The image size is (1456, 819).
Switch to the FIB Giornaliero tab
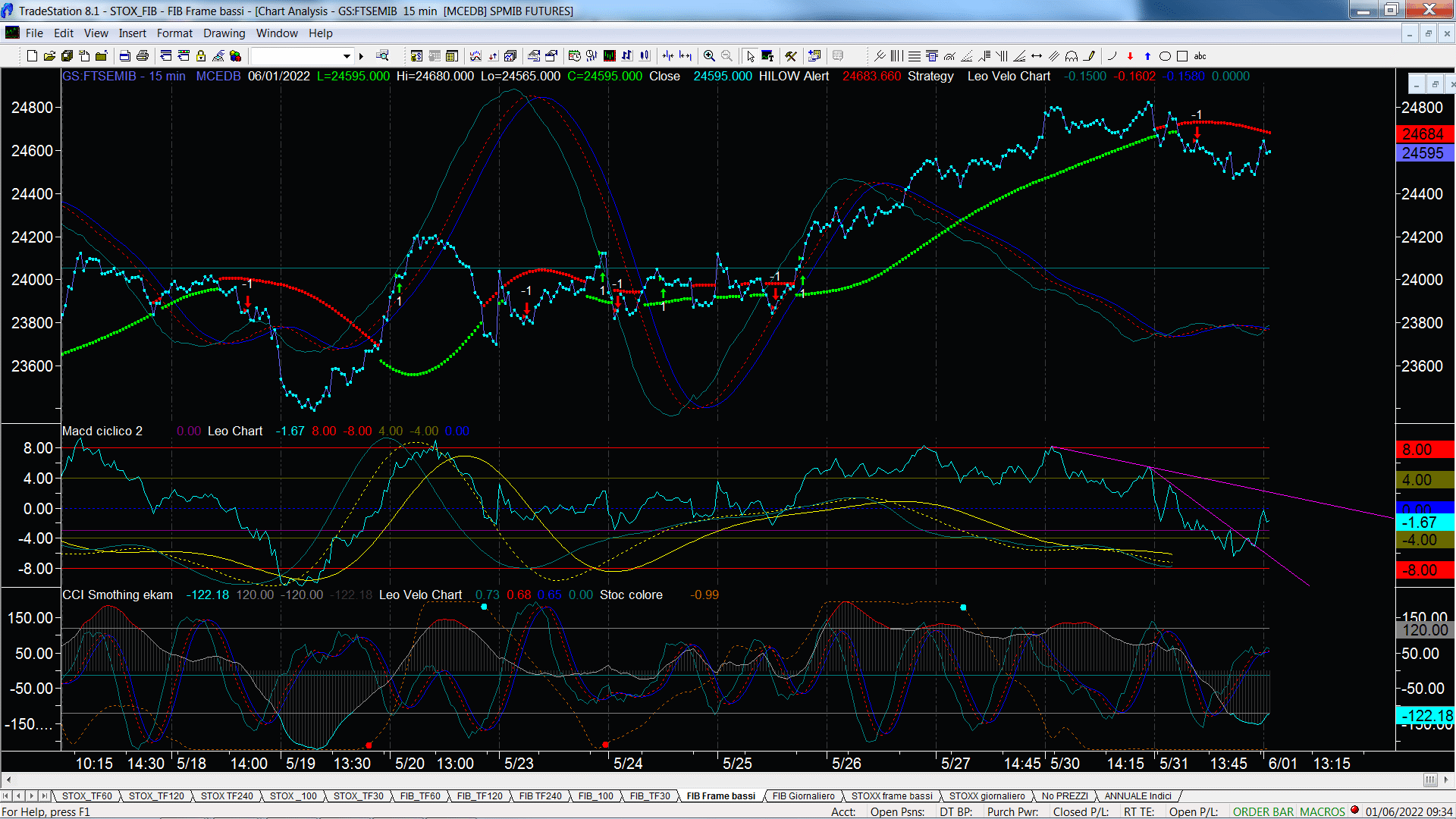tap(803, 796)
